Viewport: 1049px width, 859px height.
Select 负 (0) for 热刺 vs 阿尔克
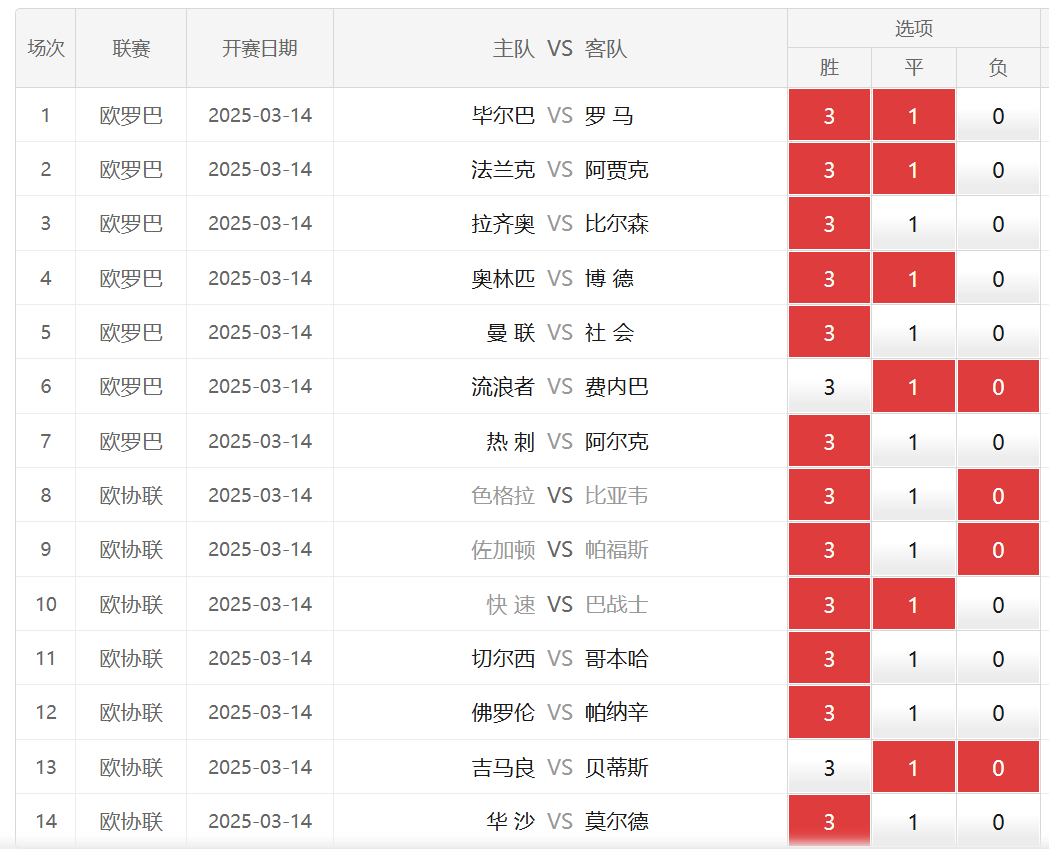[998, 442]
